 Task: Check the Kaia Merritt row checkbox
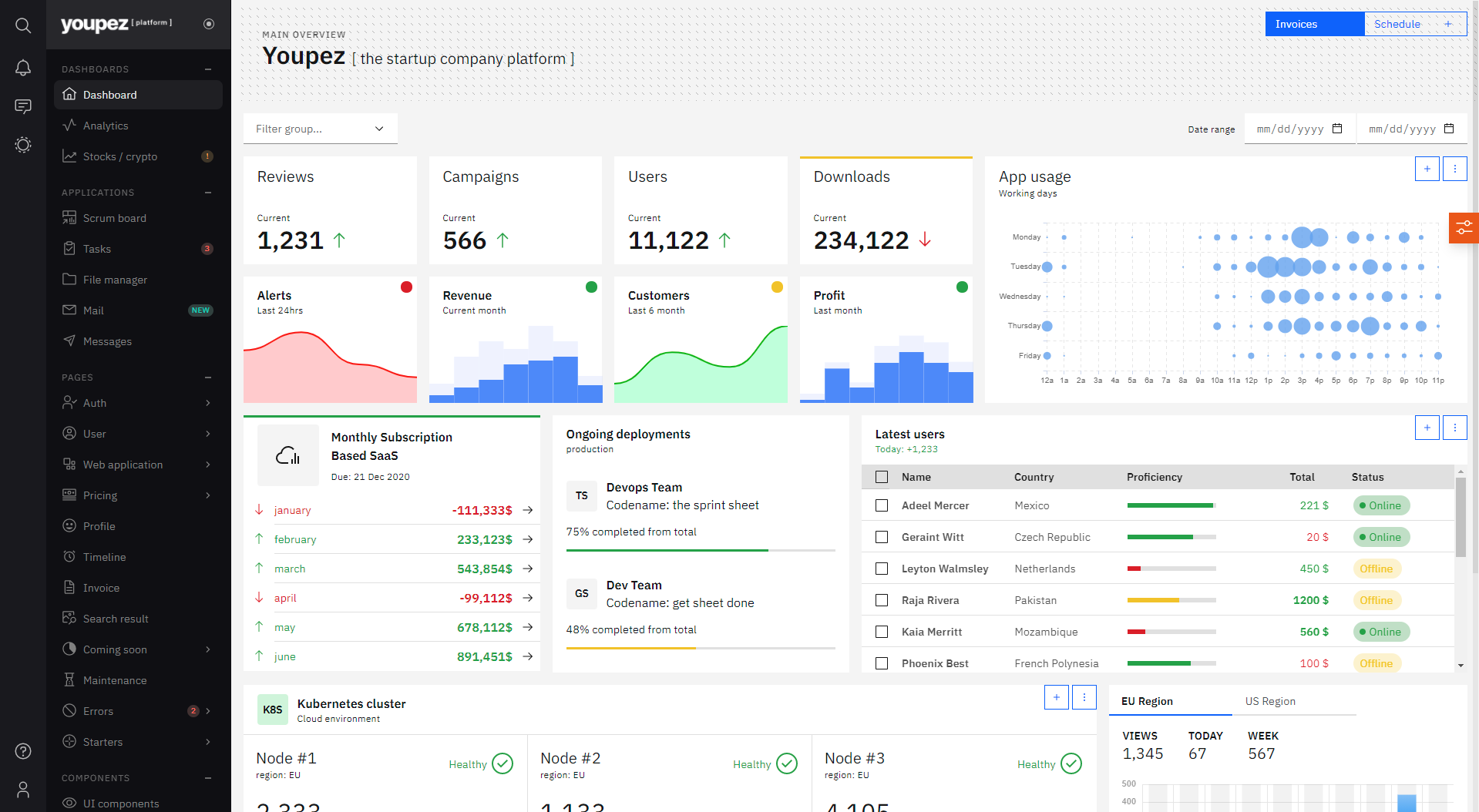[882, 632]
